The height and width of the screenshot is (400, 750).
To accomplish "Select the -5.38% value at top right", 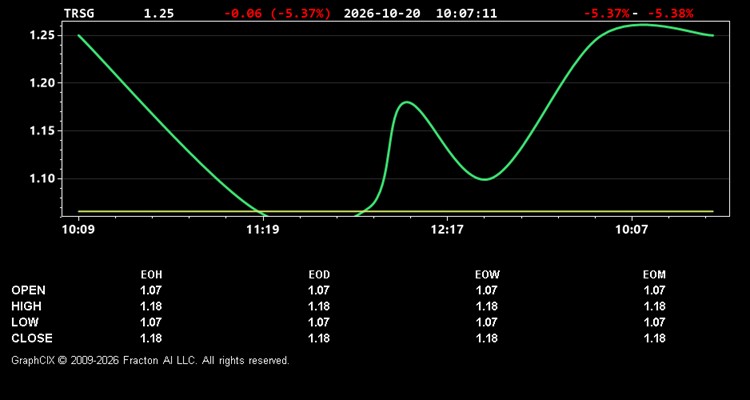I will 670,13.
